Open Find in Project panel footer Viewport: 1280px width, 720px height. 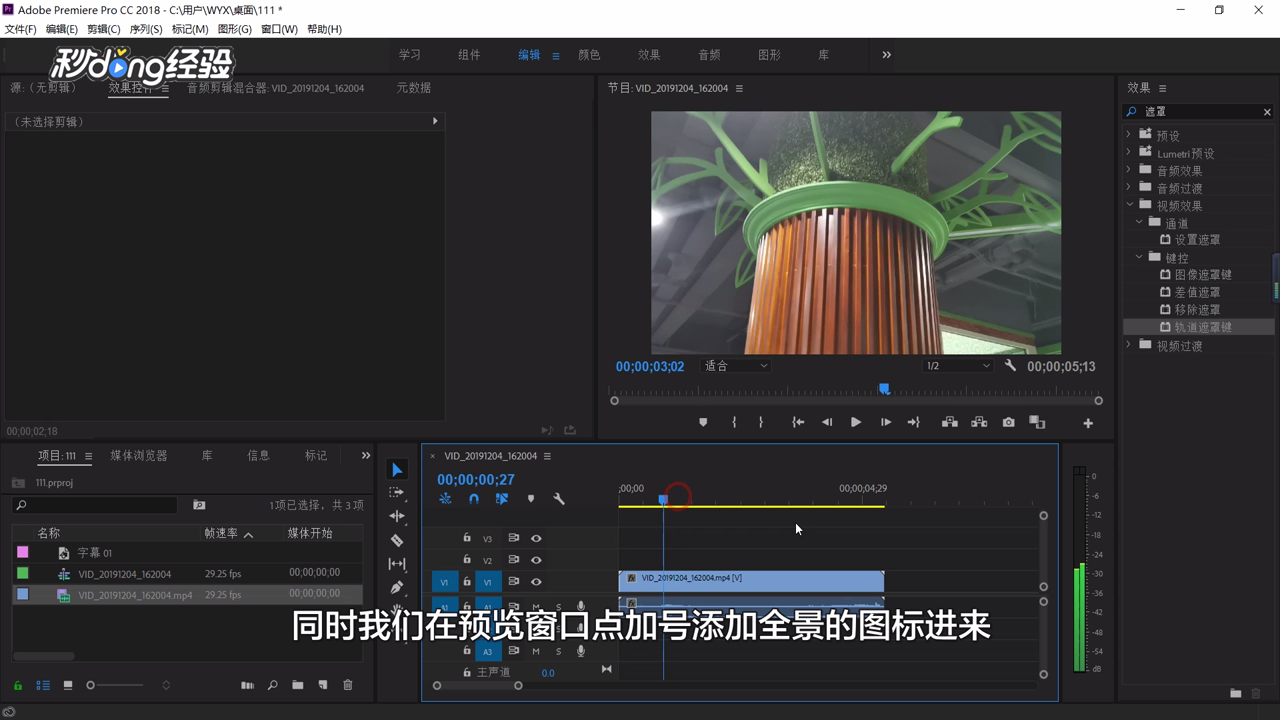pyautogui.click(x=272, y=685)
